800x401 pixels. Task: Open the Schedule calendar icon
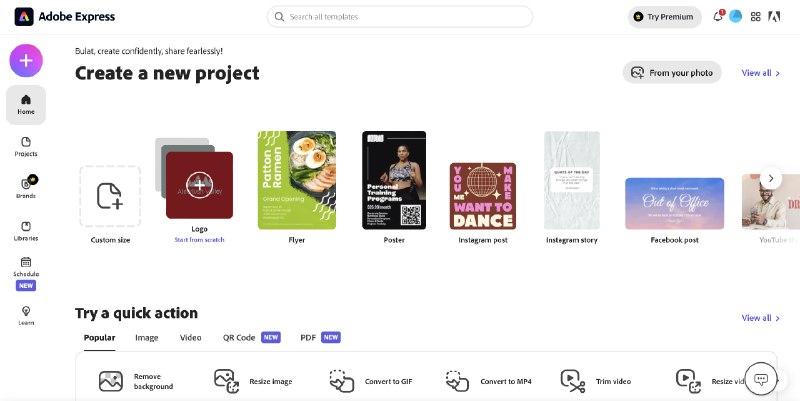point(26,262)
